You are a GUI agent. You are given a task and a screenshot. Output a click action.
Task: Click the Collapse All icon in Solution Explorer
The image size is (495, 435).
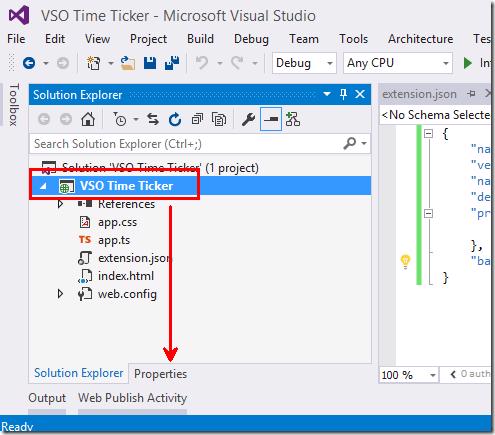[x=197, y=119]
